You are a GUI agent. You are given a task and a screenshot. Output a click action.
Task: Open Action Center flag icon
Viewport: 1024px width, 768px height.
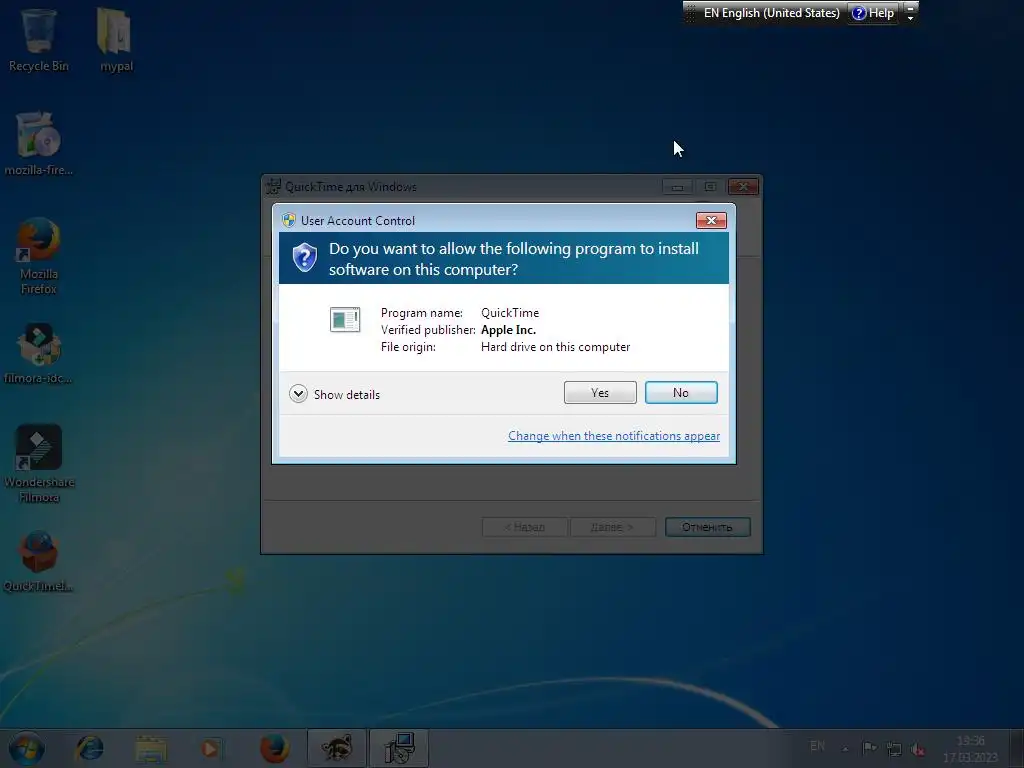point(869,748)
